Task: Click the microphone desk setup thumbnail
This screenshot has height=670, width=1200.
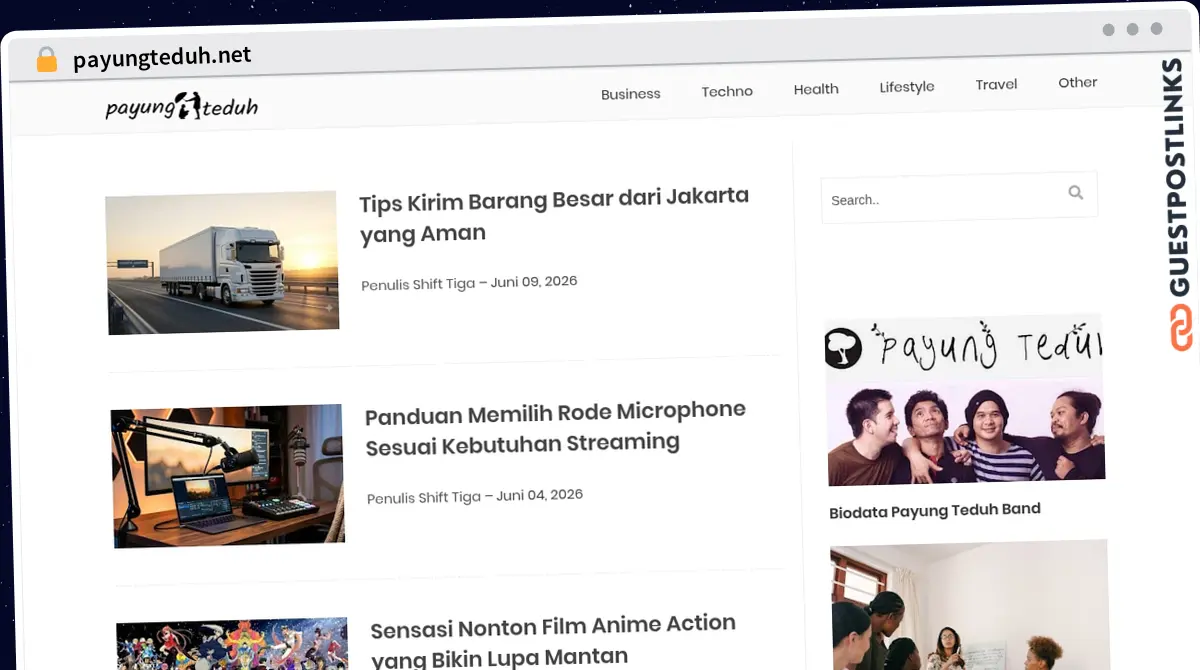Action: (x=228, y=476)
